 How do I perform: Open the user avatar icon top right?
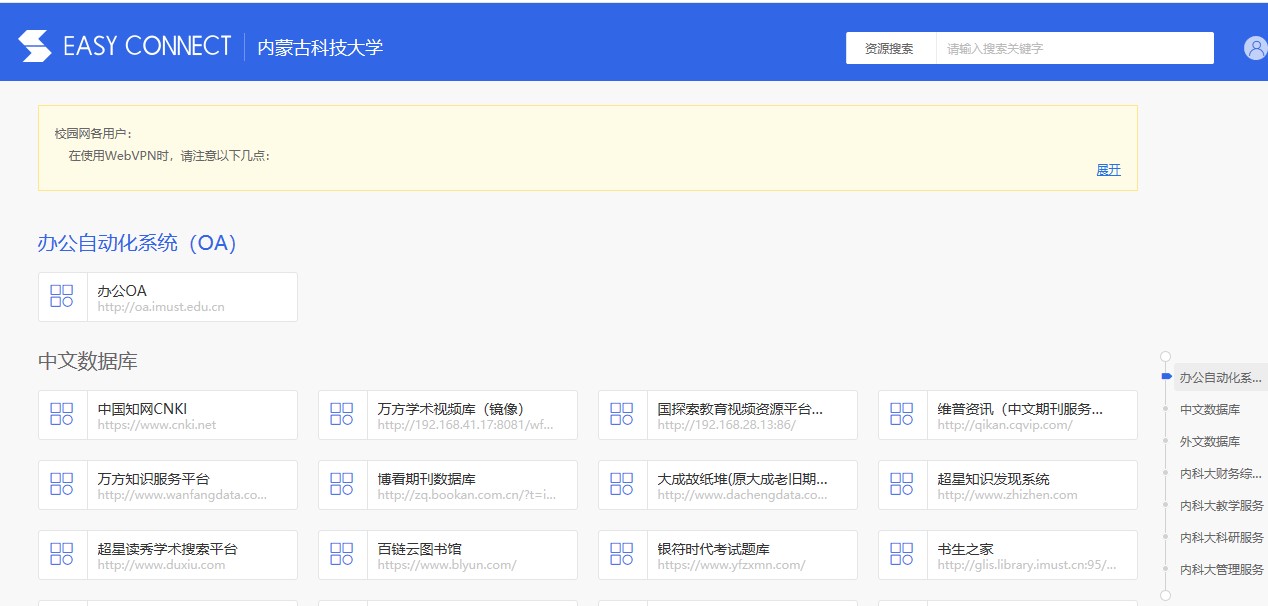point(1255,47)
